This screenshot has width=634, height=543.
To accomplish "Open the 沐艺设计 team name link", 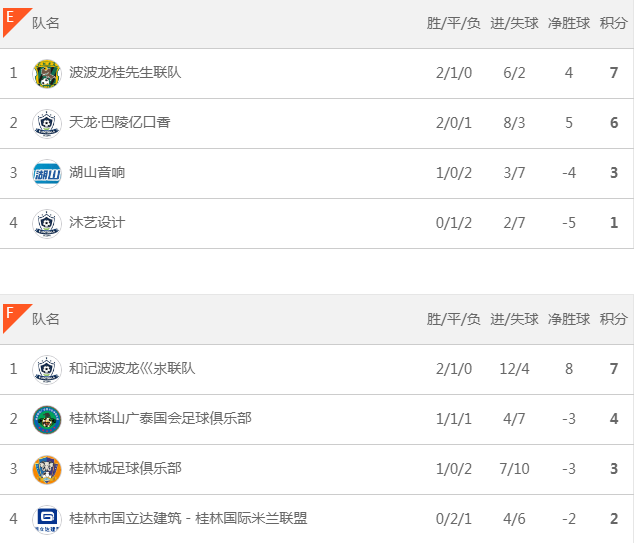I will coord(97,223).
